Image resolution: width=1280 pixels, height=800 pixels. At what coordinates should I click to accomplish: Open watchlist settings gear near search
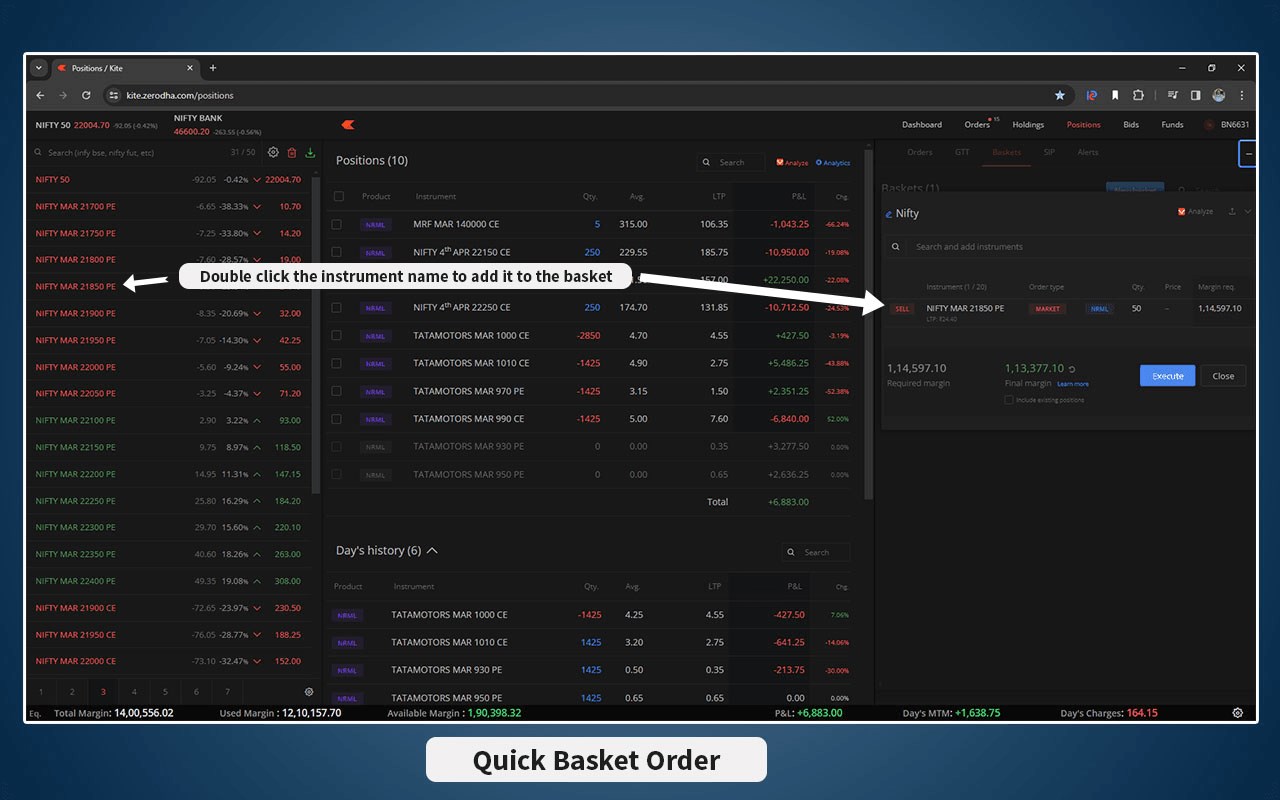pyautogui.click(x=273, y=152)
